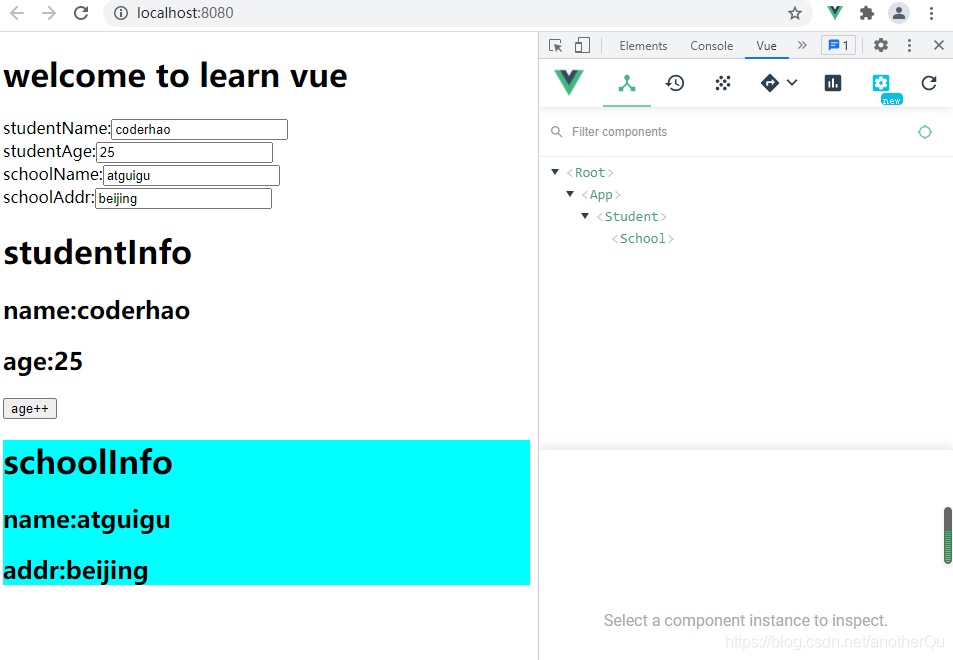This screenshot has width=953, height=660.
Task: Select the Student component
Action: (631, 216)
